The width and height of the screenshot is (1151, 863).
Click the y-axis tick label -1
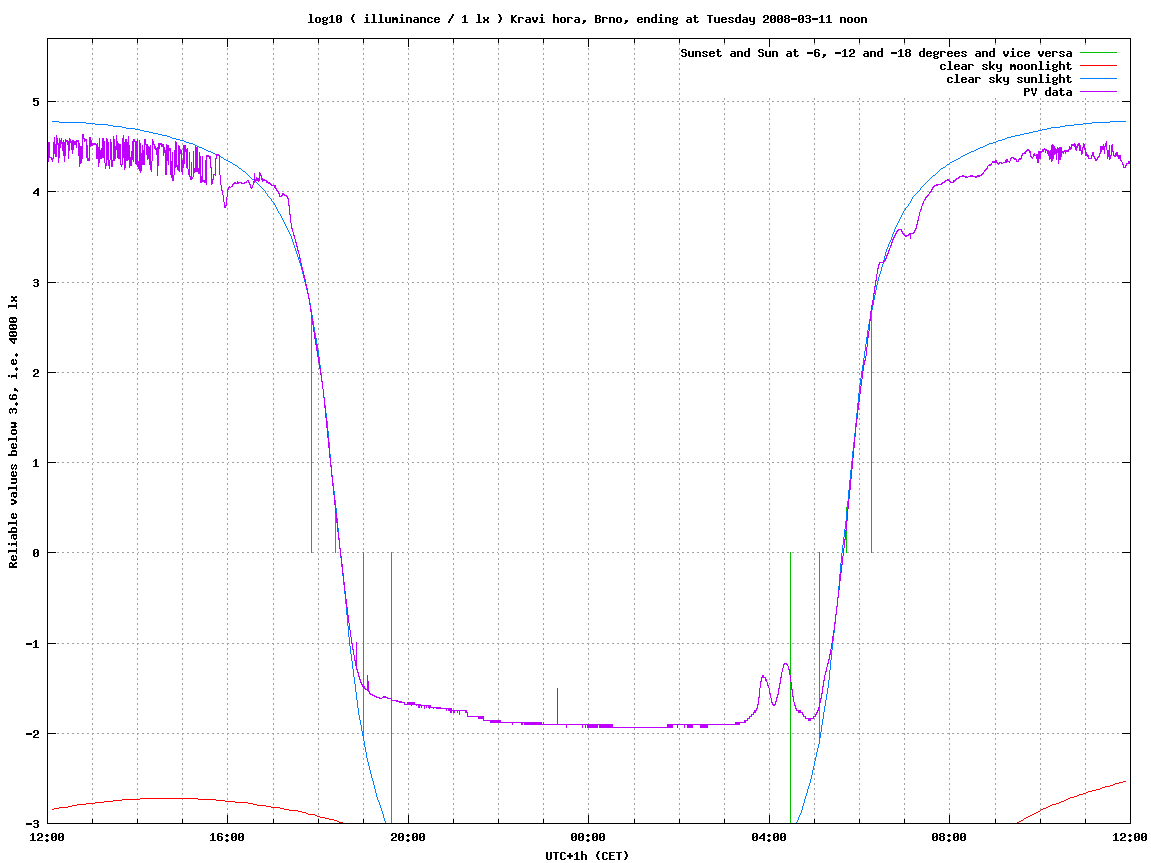(32, 644)
